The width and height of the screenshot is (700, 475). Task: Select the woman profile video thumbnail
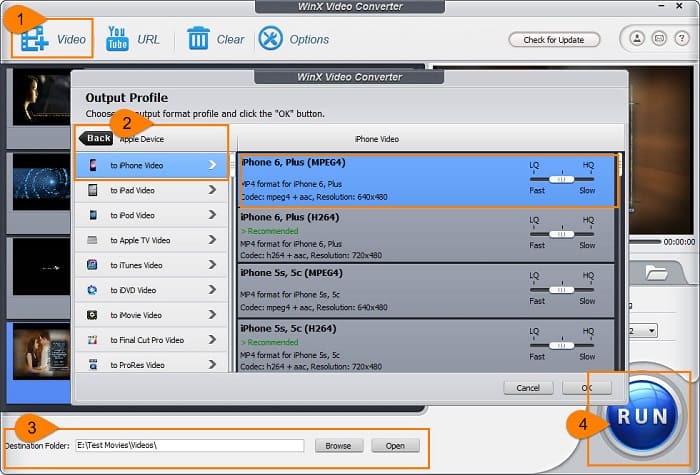pyautogui.click(x=42, y=97)
